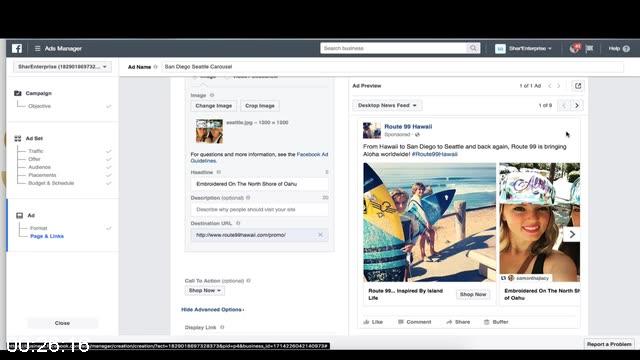
Task: Select Page & Links under Ad
Action: pos(47,236)
